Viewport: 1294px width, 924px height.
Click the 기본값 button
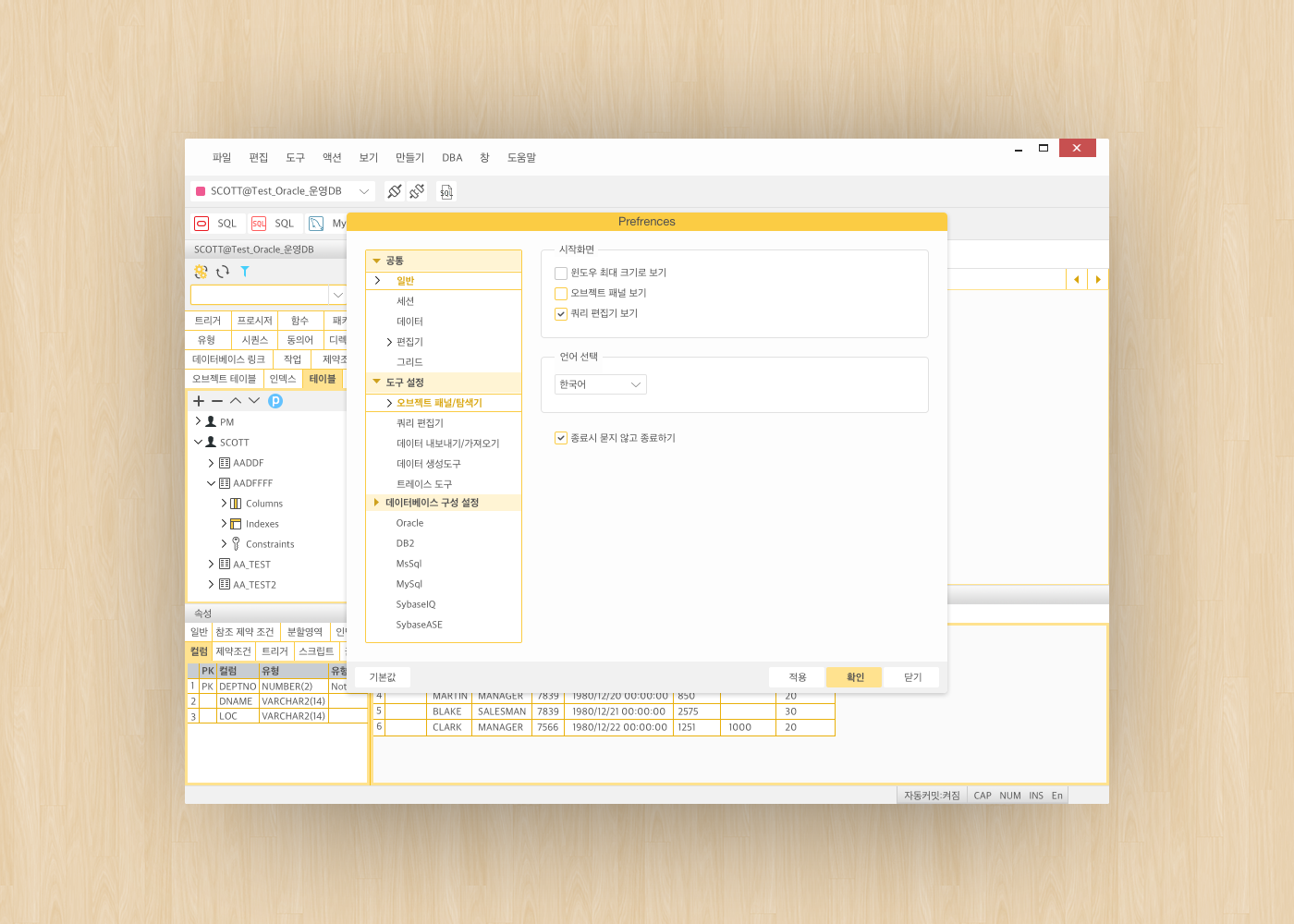click(383, 677)
